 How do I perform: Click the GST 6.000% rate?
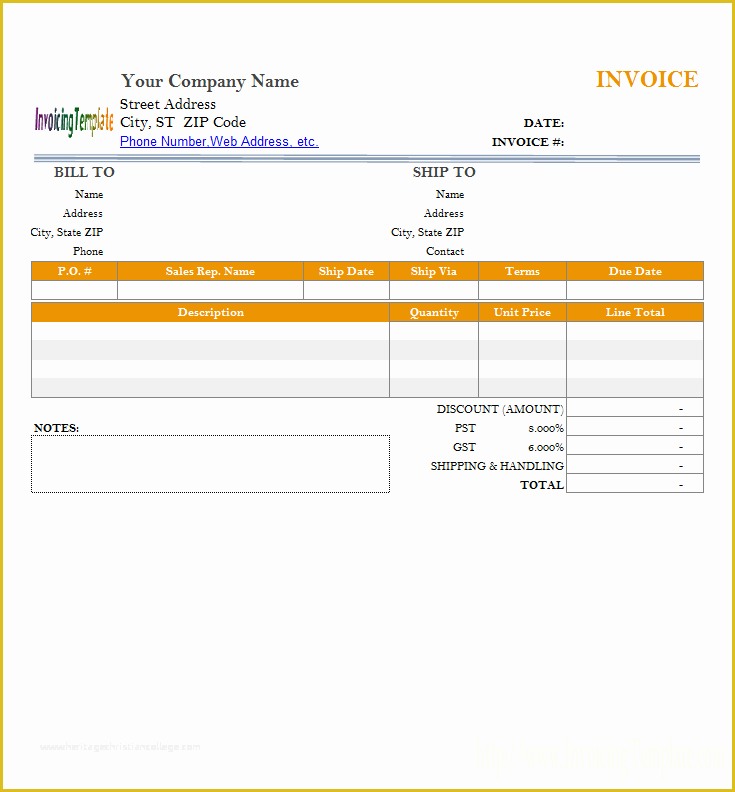(546, 448)
